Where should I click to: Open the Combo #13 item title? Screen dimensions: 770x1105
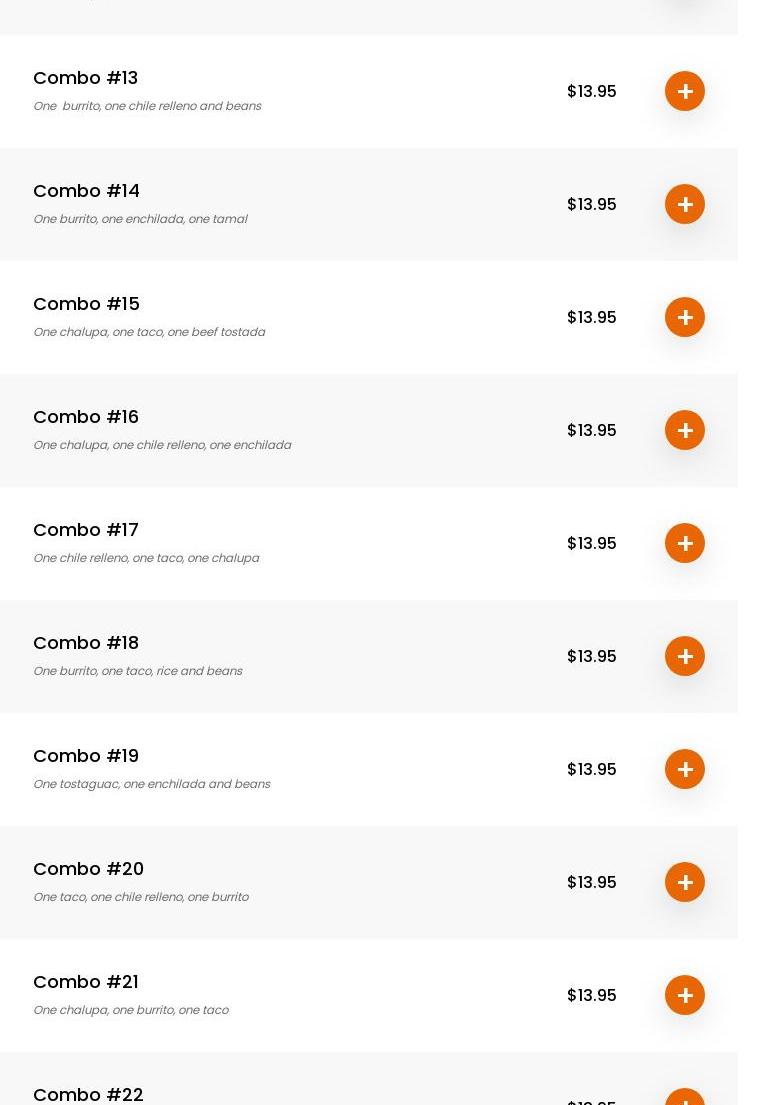coord(86,78)
